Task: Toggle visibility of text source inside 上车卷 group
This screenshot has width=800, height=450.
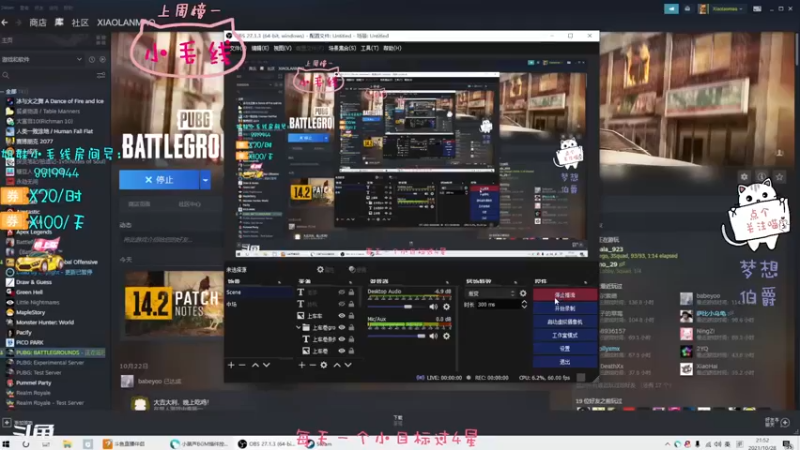Action: [x=341, y=339]
